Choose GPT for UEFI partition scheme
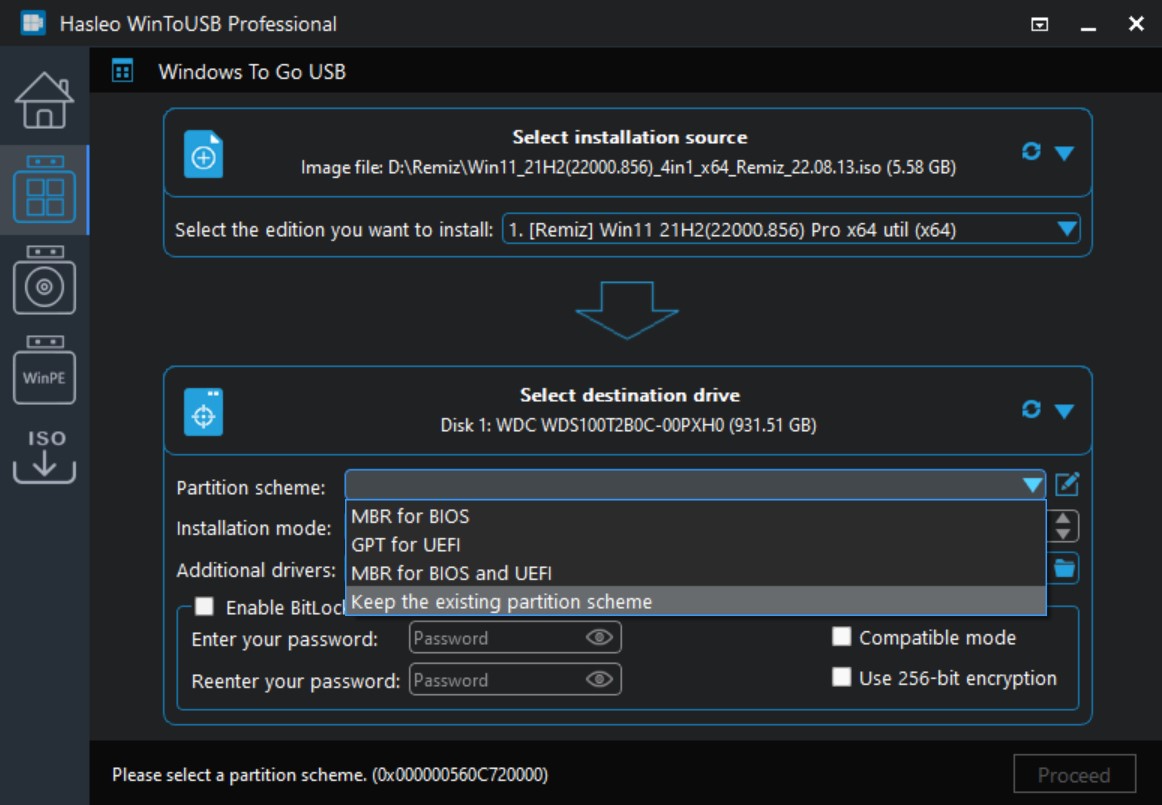 [695, 544]
